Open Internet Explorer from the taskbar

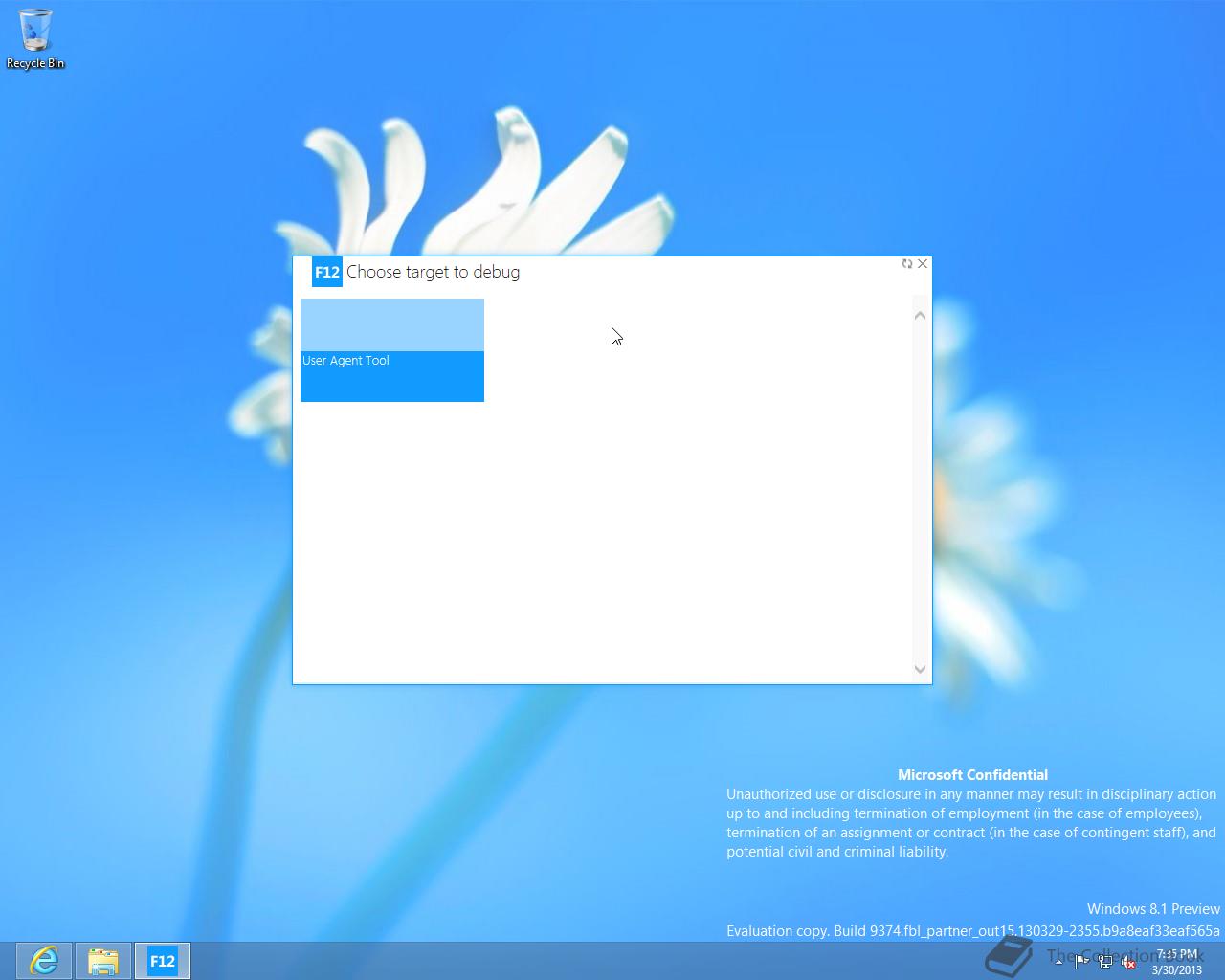[44, 961]
